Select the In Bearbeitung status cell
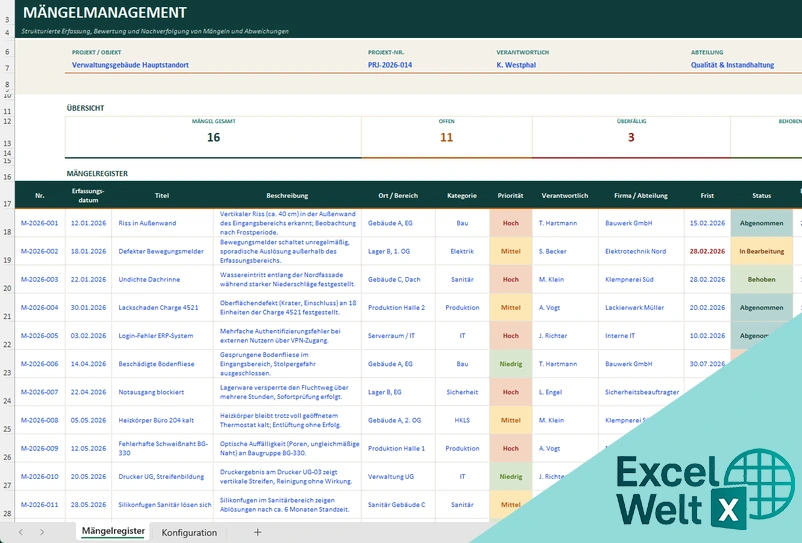The width and height of the screenshot is (802, 543). click(x=762, y=251)
